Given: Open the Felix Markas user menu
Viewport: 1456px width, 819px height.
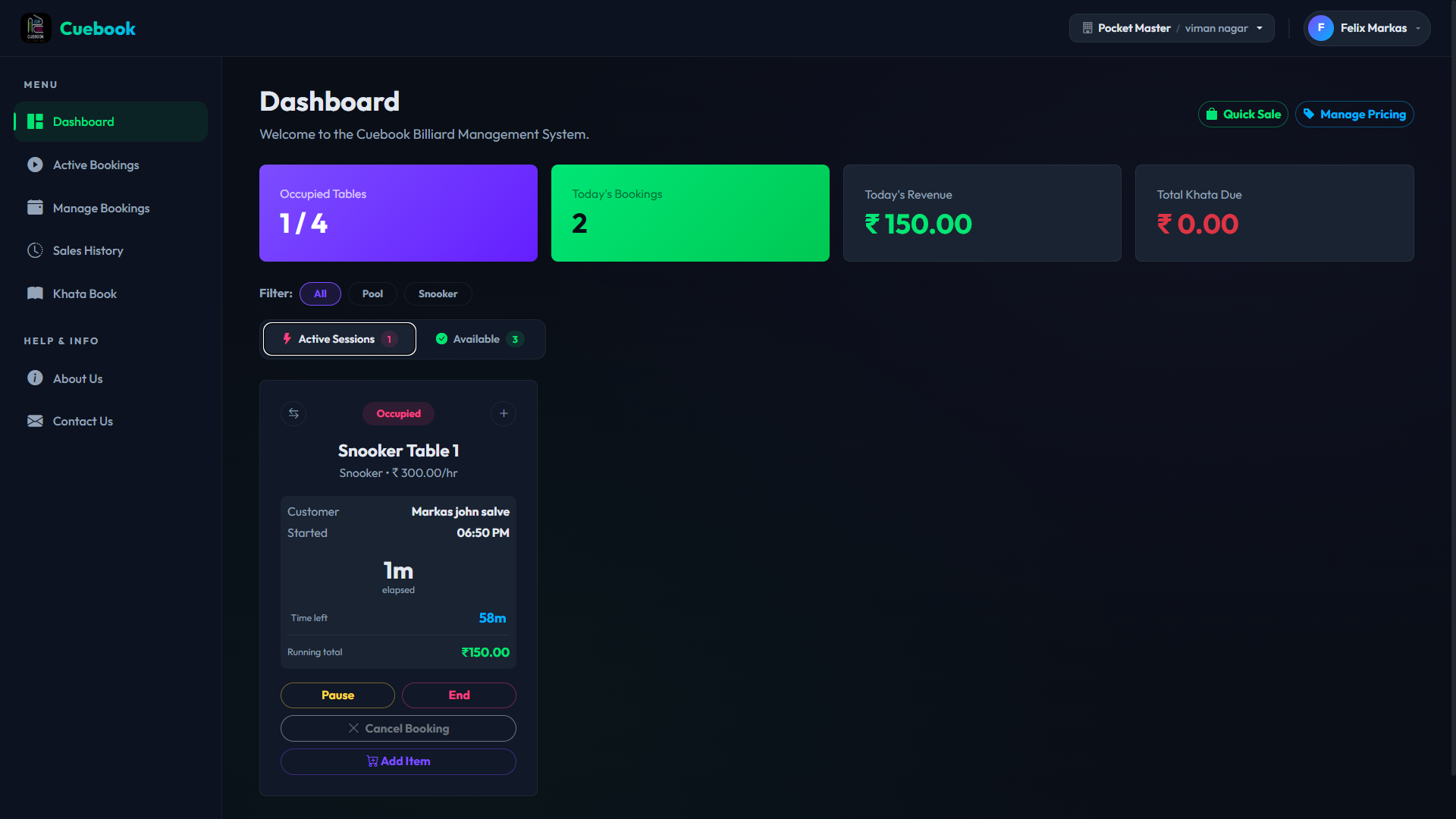Looking at the screenshot, I should pos(1367,28).
